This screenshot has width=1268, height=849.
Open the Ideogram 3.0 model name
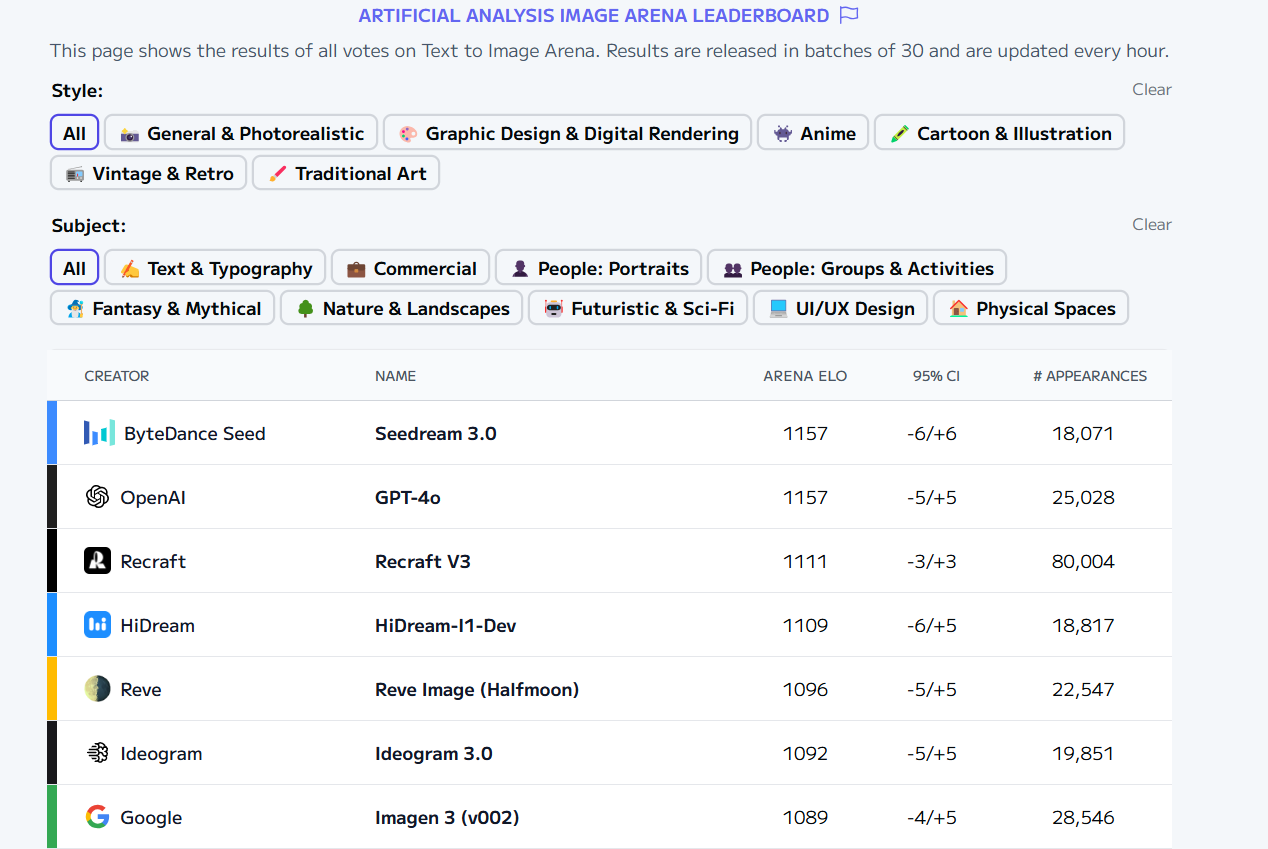tap(434, 753)
